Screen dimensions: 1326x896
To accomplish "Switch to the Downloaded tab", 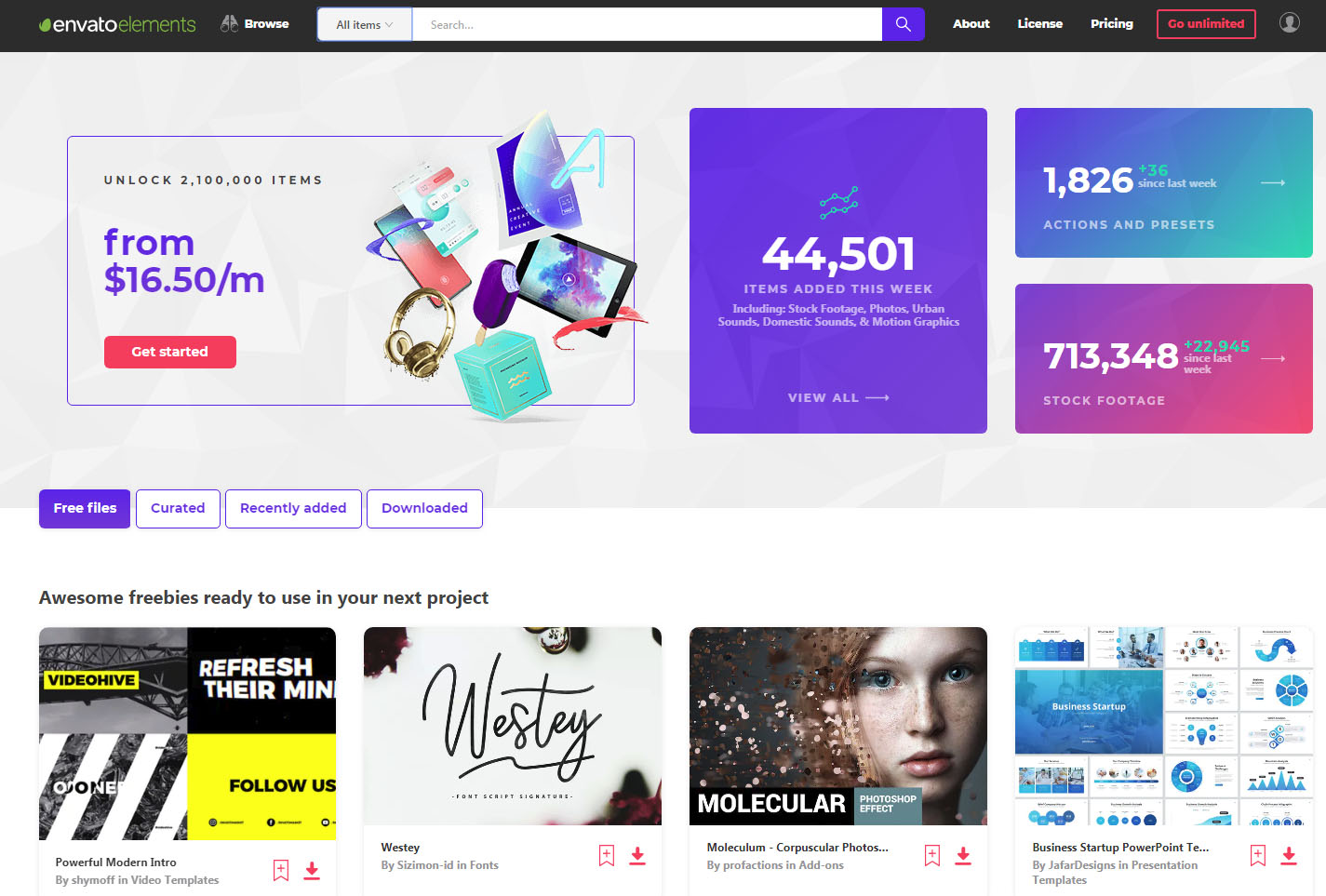I will [x=424, y=509].
